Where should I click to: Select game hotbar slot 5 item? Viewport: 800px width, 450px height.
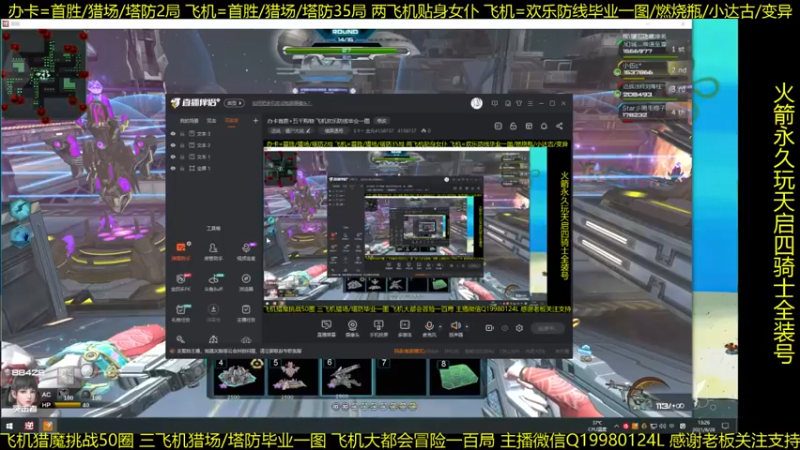[x=293, y=378]
